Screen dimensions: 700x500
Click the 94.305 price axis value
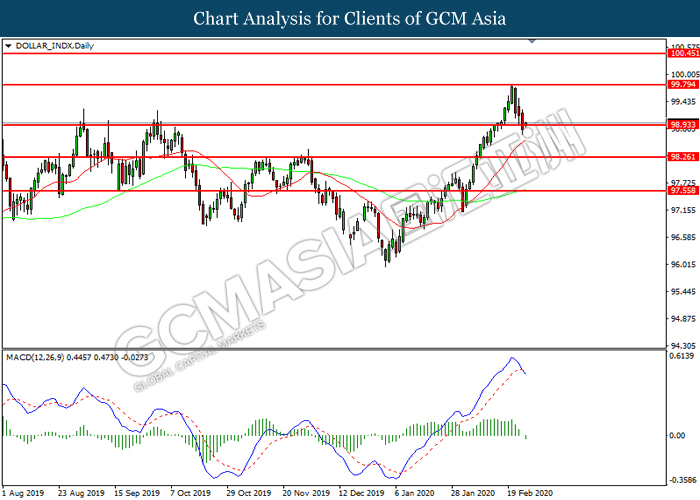[683, 346]
